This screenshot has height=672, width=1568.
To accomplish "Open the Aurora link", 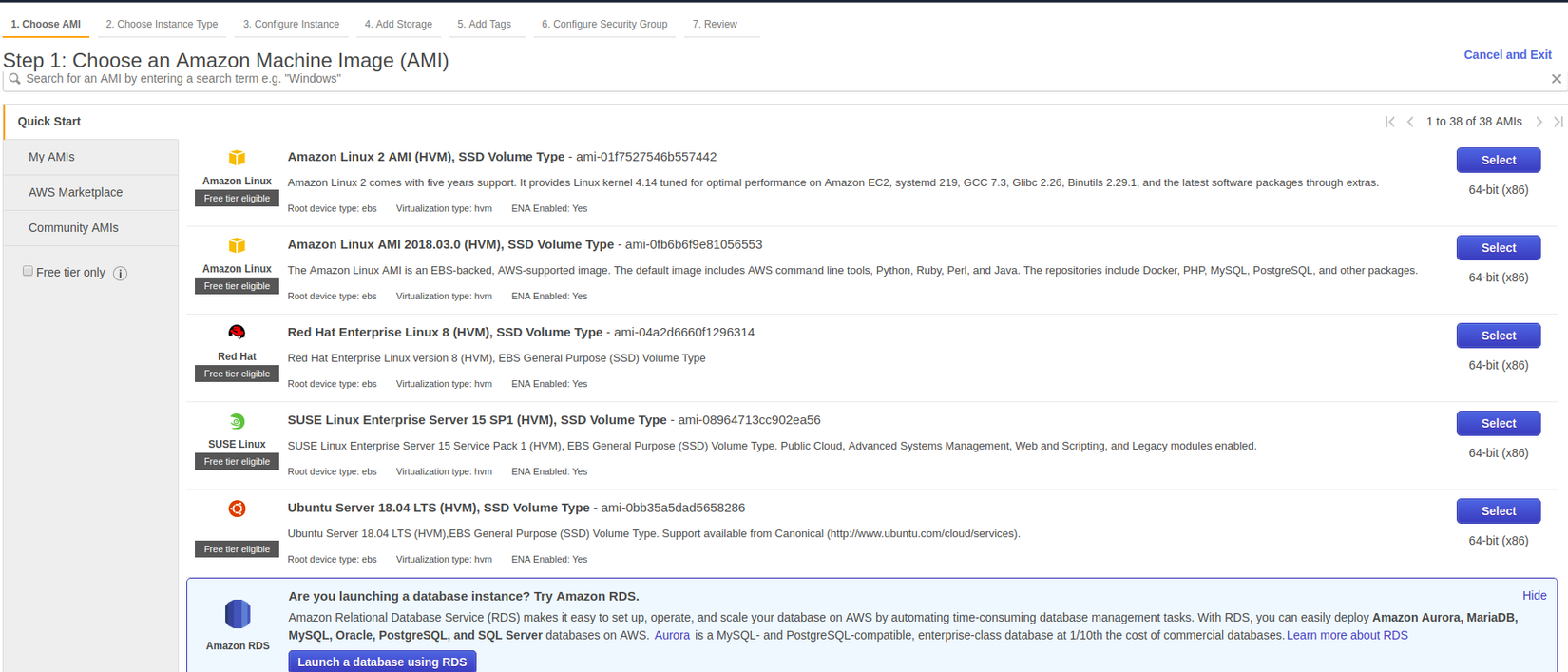I will [672, 636].
